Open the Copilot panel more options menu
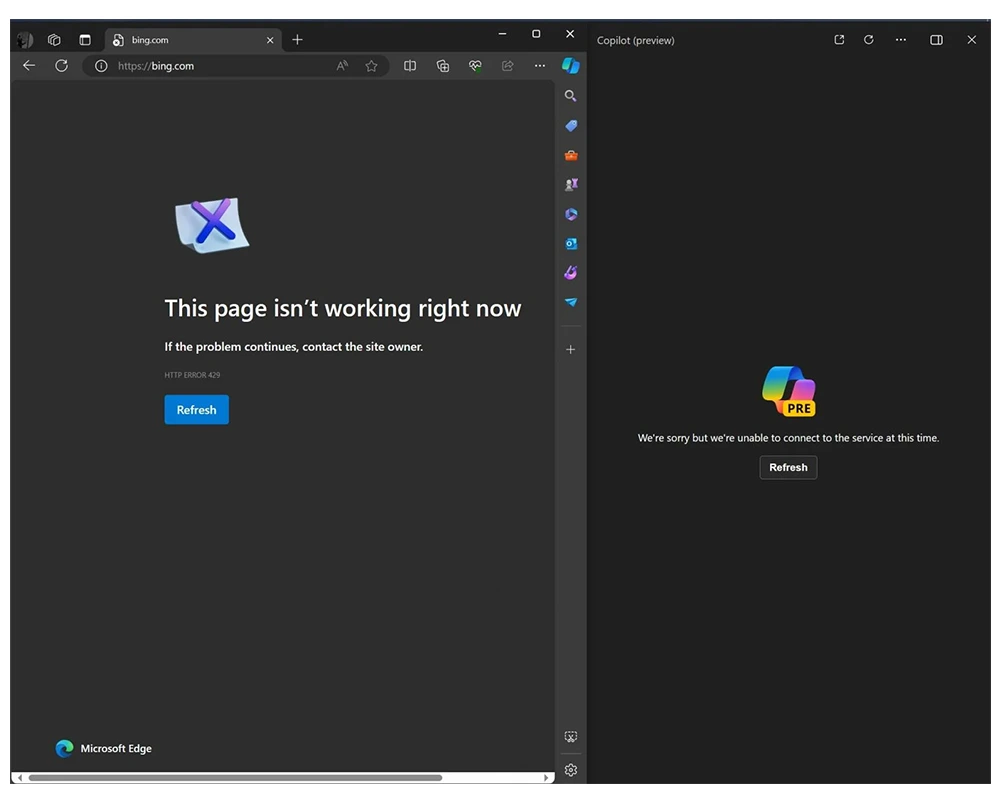Screen dimensions: 1000x802 pyautogui.click(x=901, y=40)
